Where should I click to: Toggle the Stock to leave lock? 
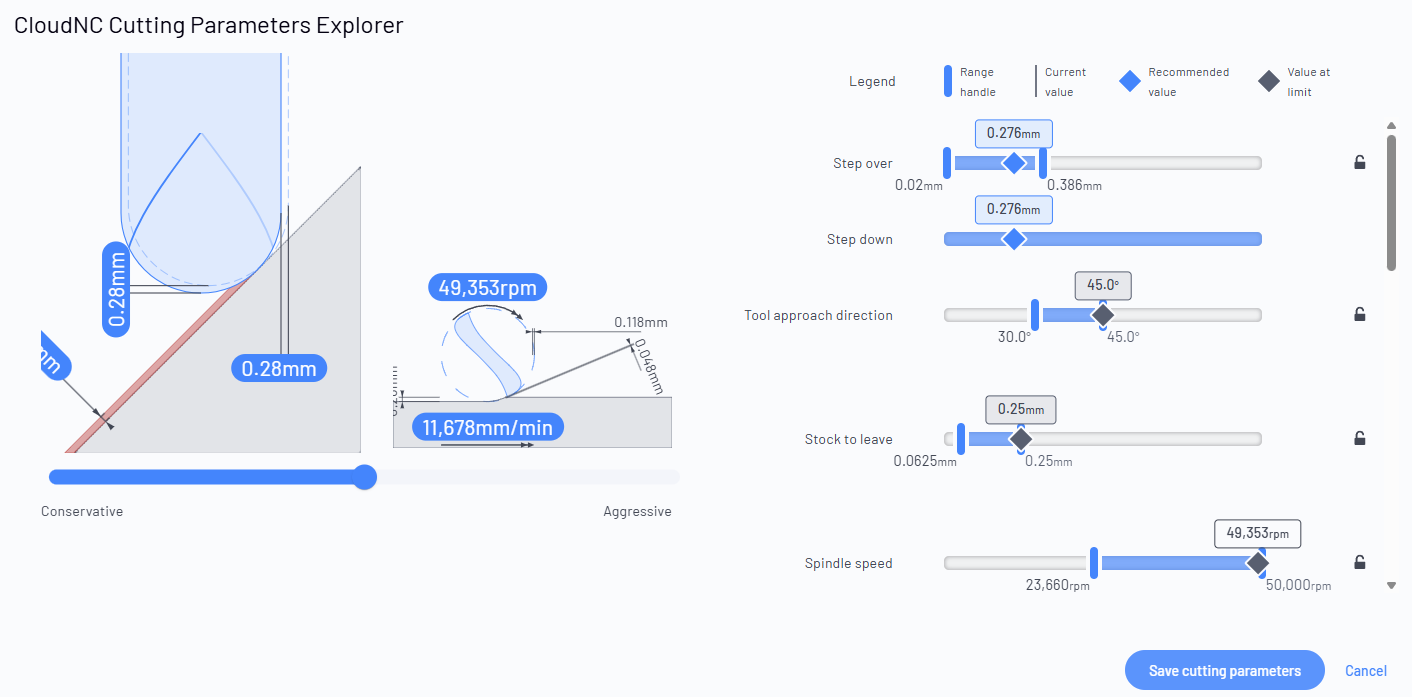tap(1359, 438)
